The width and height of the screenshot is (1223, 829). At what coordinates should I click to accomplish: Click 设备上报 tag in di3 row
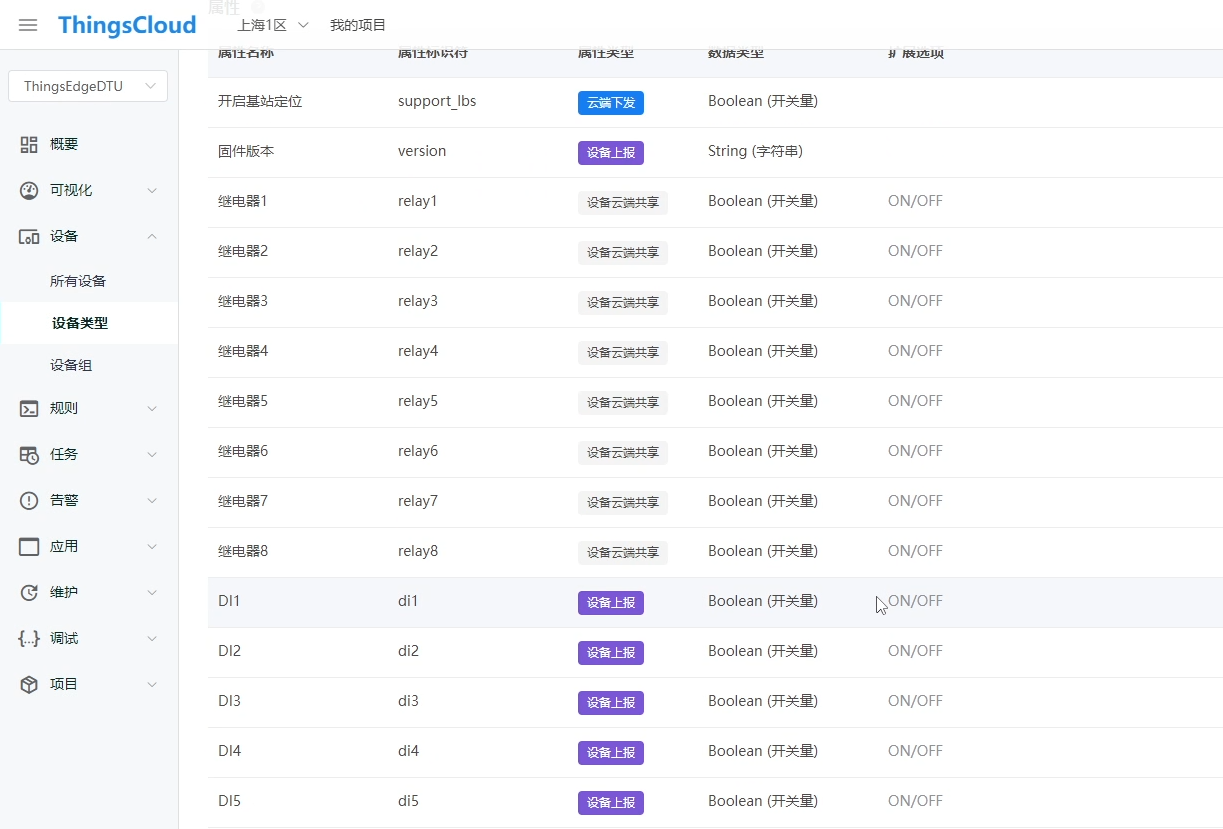point(611,702)
